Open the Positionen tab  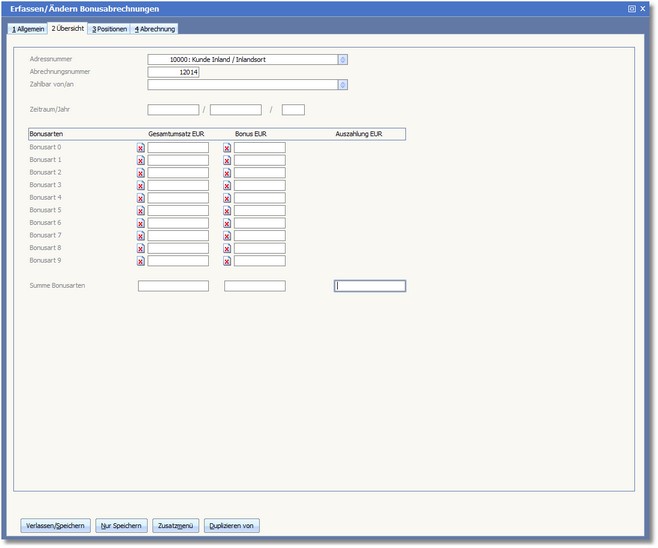[x=109, y=29]
